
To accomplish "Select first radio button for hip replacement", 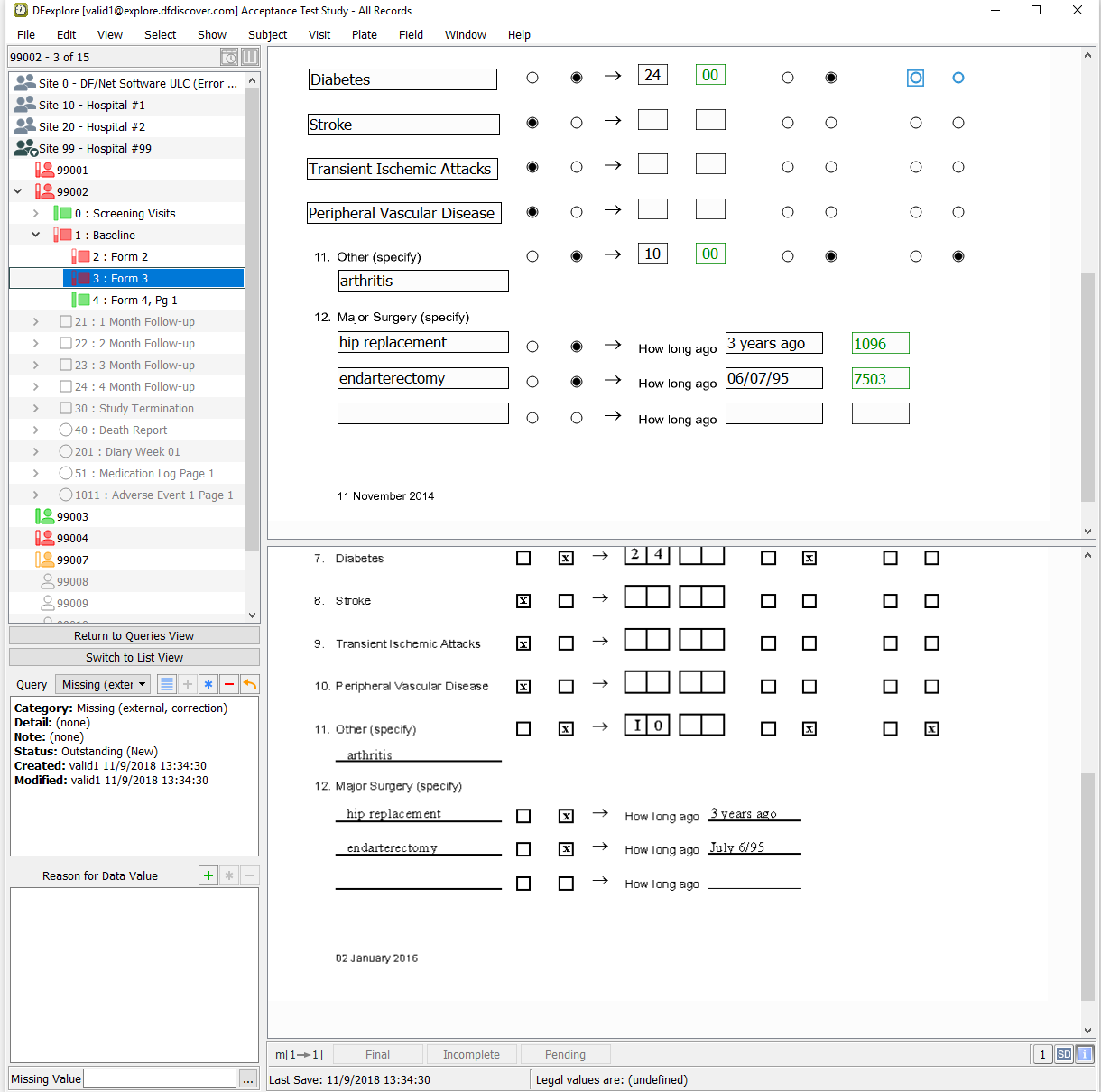I will (532, 347).
